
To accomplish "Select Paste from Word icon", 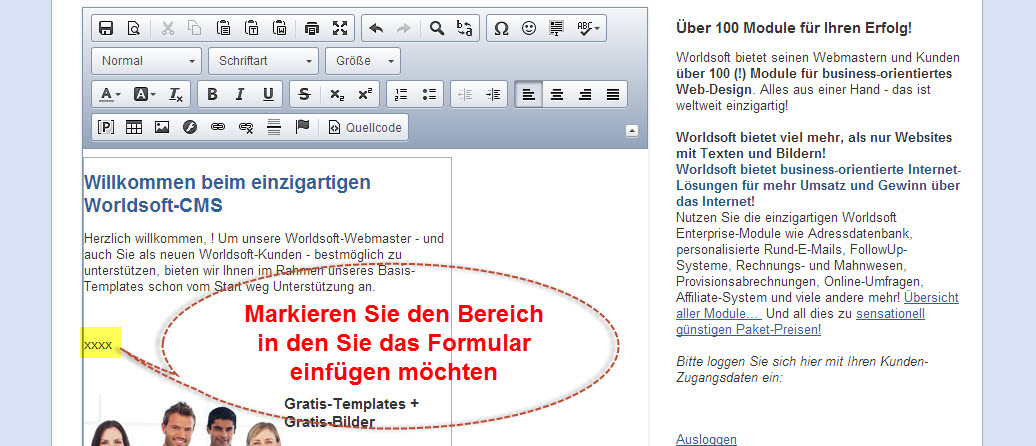I will pos(279,28).
